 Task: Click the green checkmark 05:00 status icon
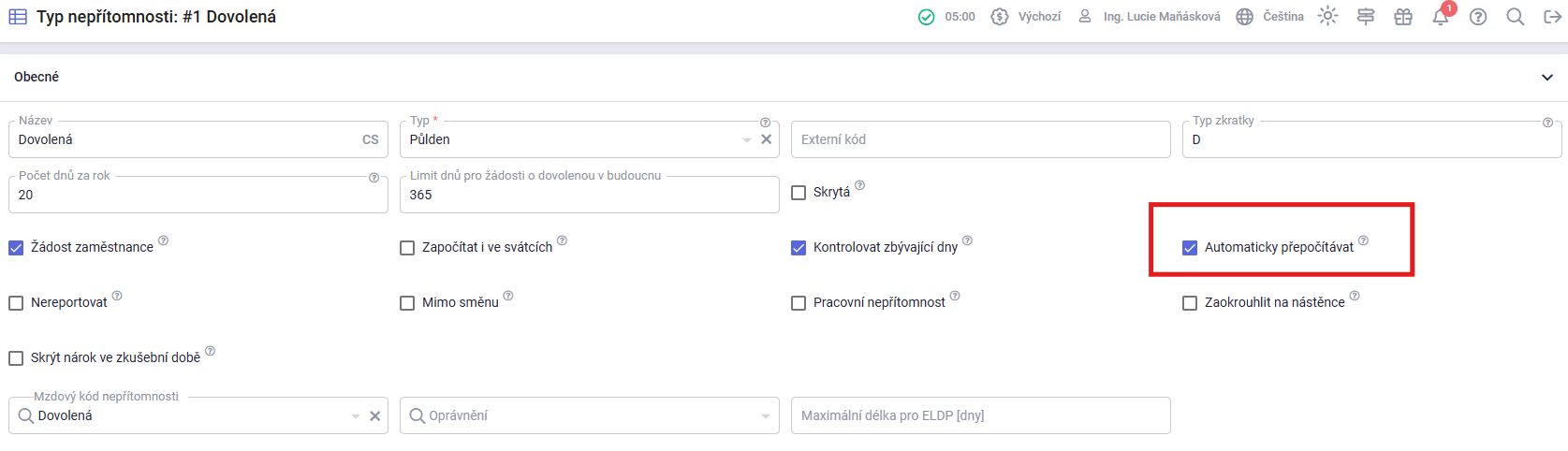[x=926, y=17]
